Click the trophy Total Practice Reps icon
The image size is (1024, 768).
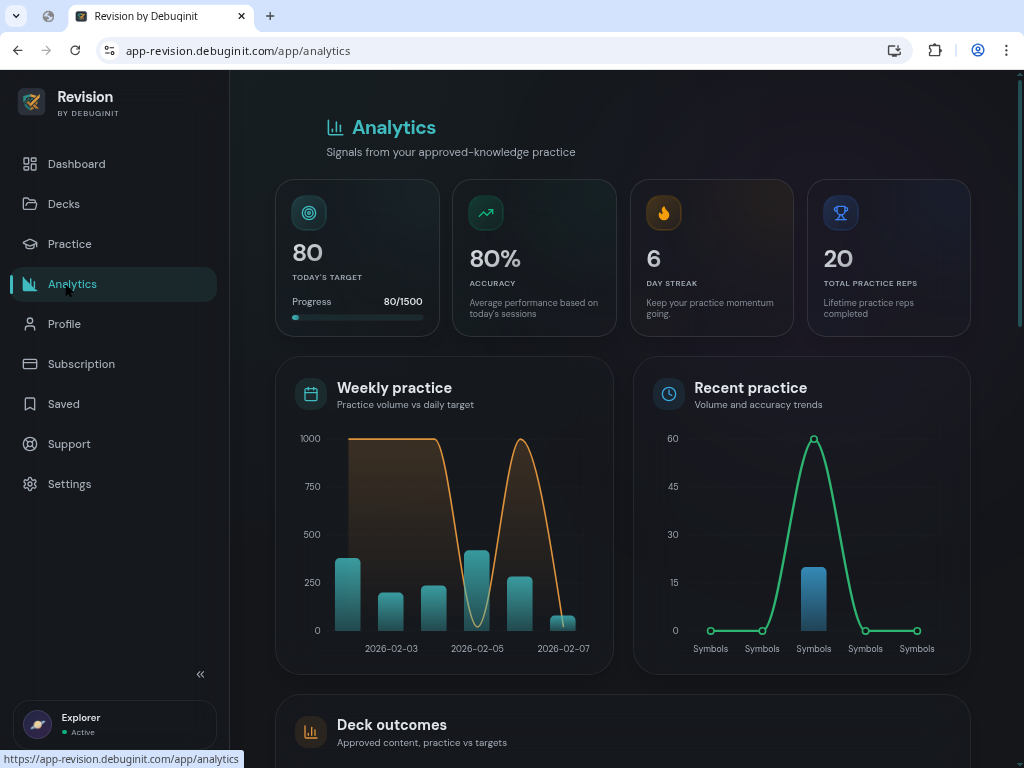pos(841,213)
